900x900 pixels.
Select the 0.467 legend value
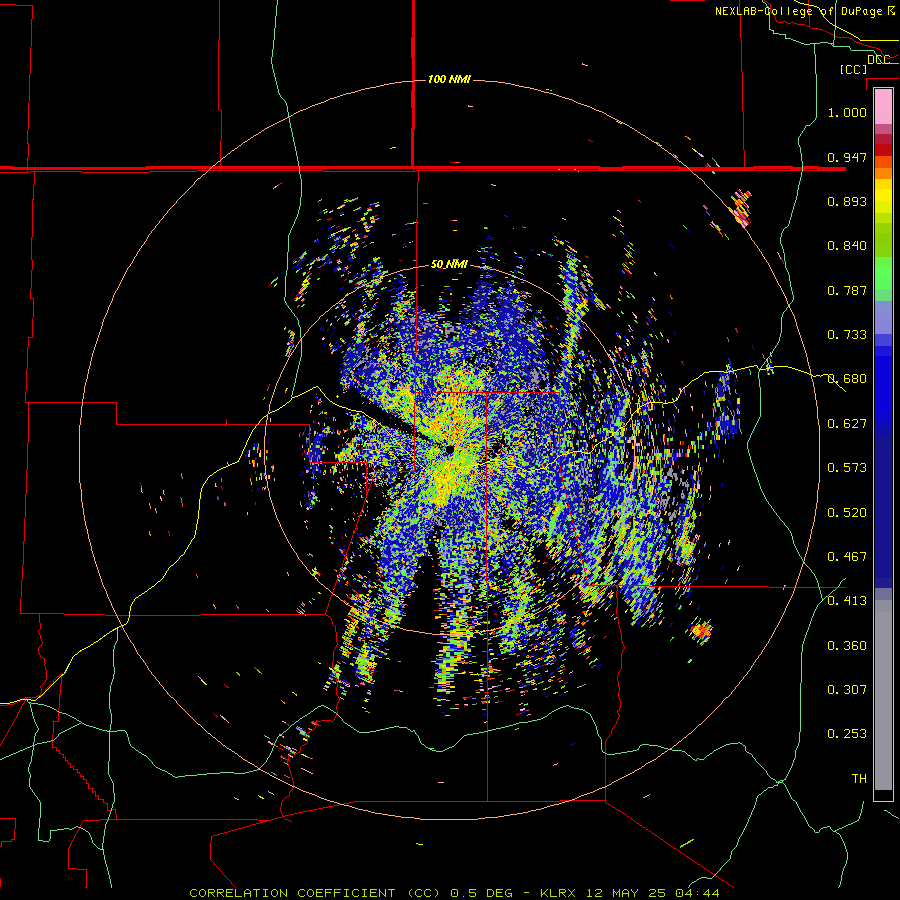(847, 557)
